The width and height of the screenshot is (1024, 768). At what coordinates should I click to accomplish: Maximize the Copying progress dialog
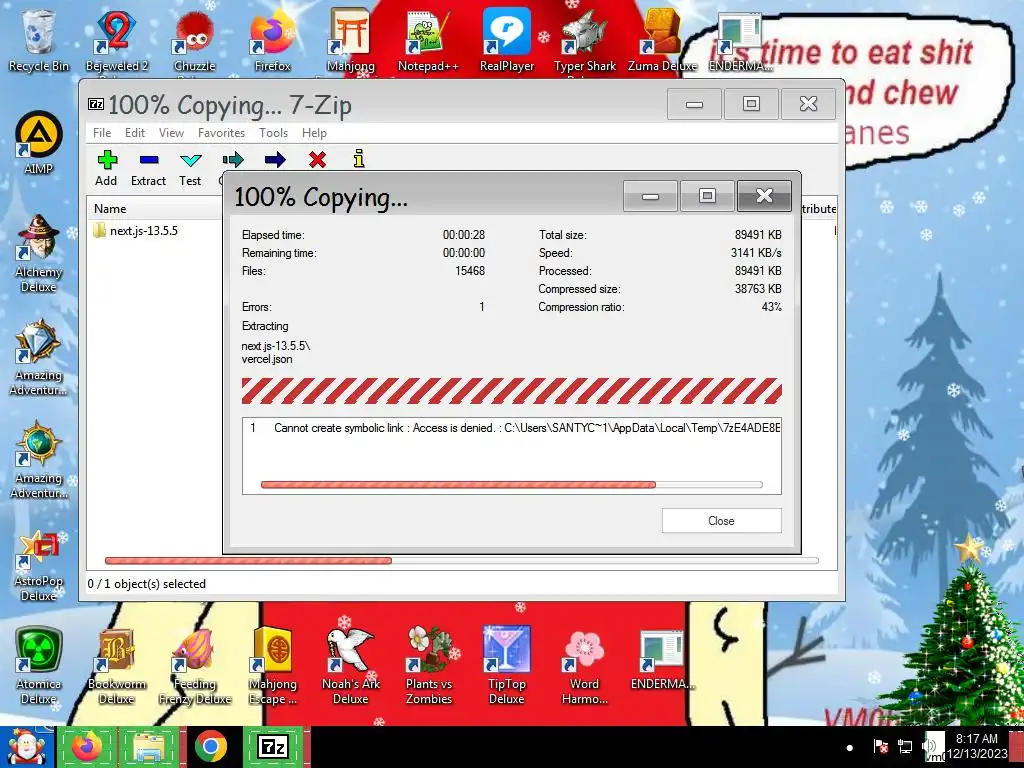(707, 196)
